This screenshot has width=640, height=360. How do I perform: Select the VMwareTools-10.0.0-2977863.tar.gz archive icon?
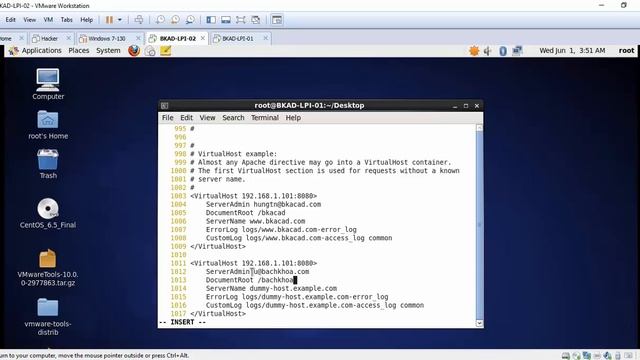(48, 268)
